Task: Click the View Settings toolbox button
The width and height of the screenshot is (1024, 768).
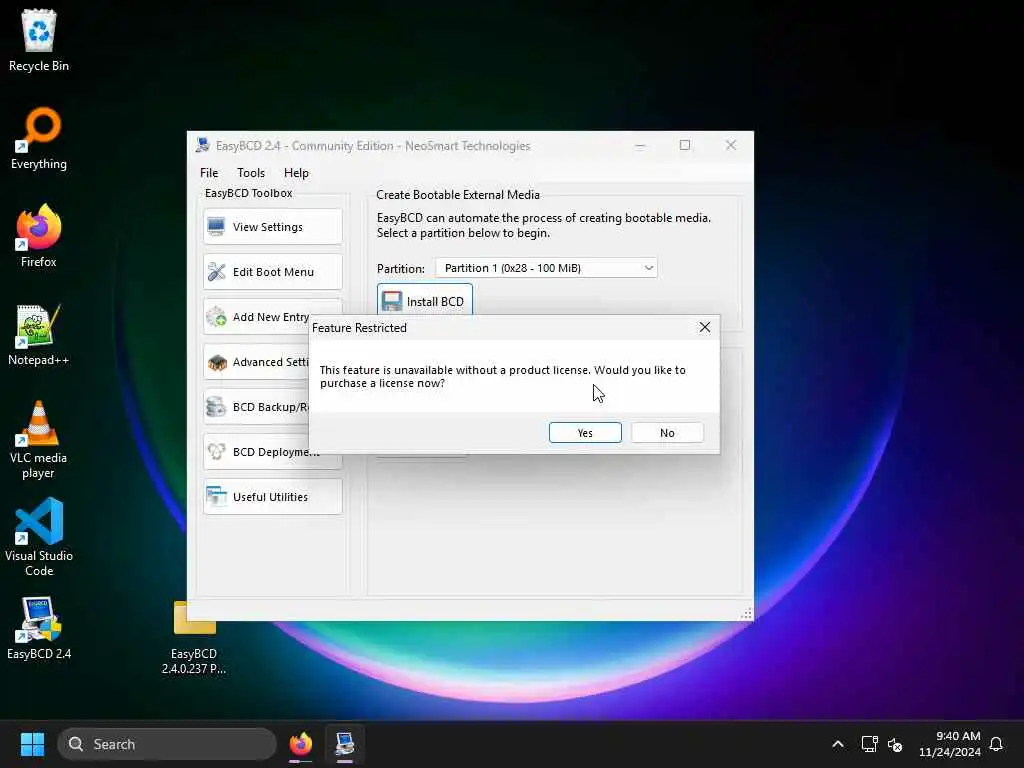Action: pyautogui.click(x=272, y=227)
